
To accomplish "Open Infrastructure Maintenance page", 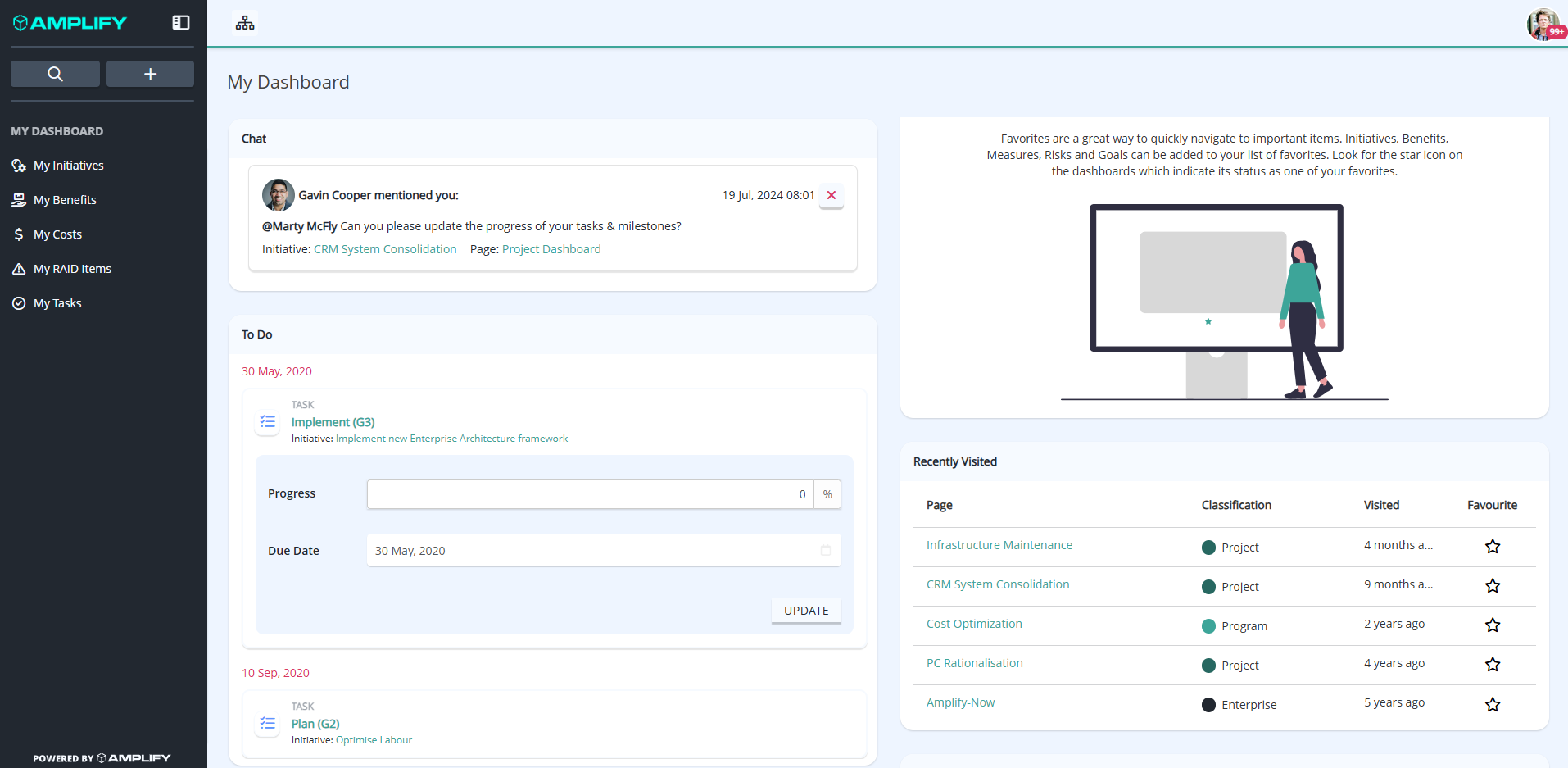I will click(x=999, y=545).
